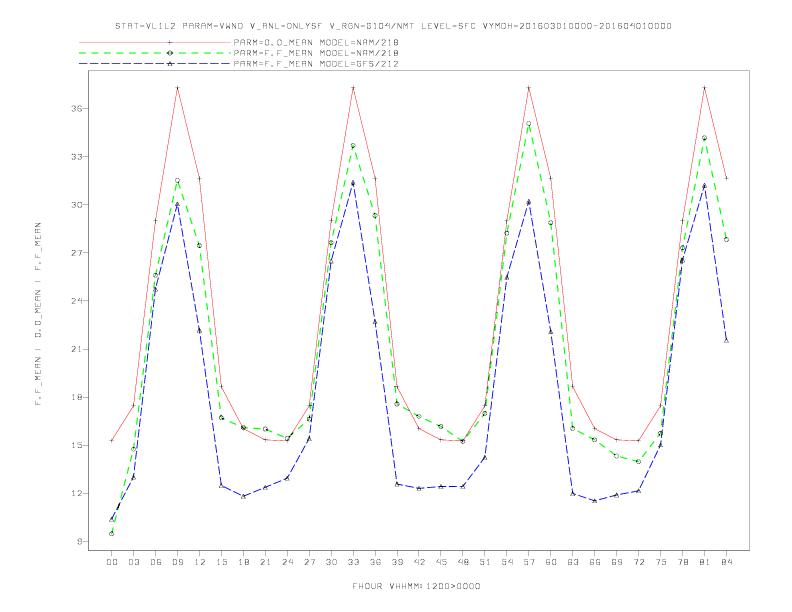This screenshot has height=612, width=792.
Task: Click x-axis tick label 75
Action: [661, 562]
